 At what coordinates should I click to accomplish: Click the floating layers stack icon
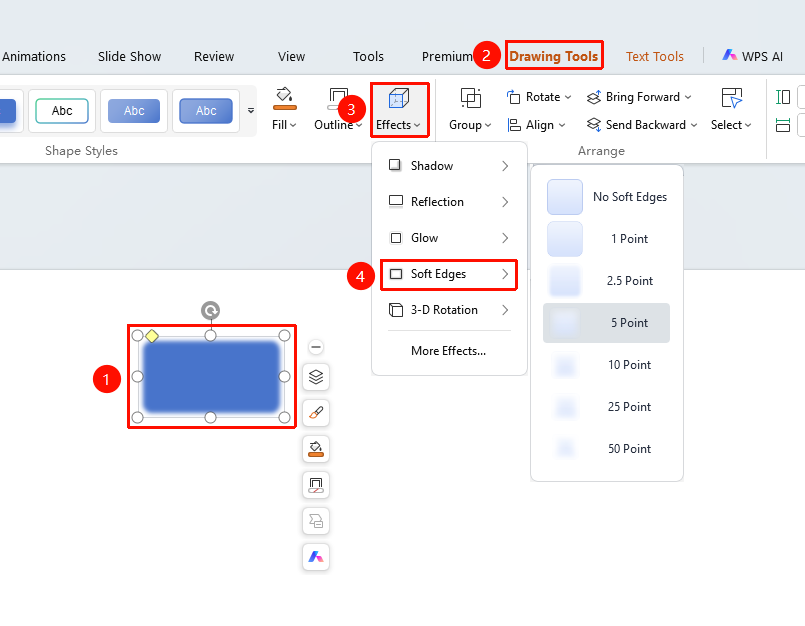(x=316, y=377)
